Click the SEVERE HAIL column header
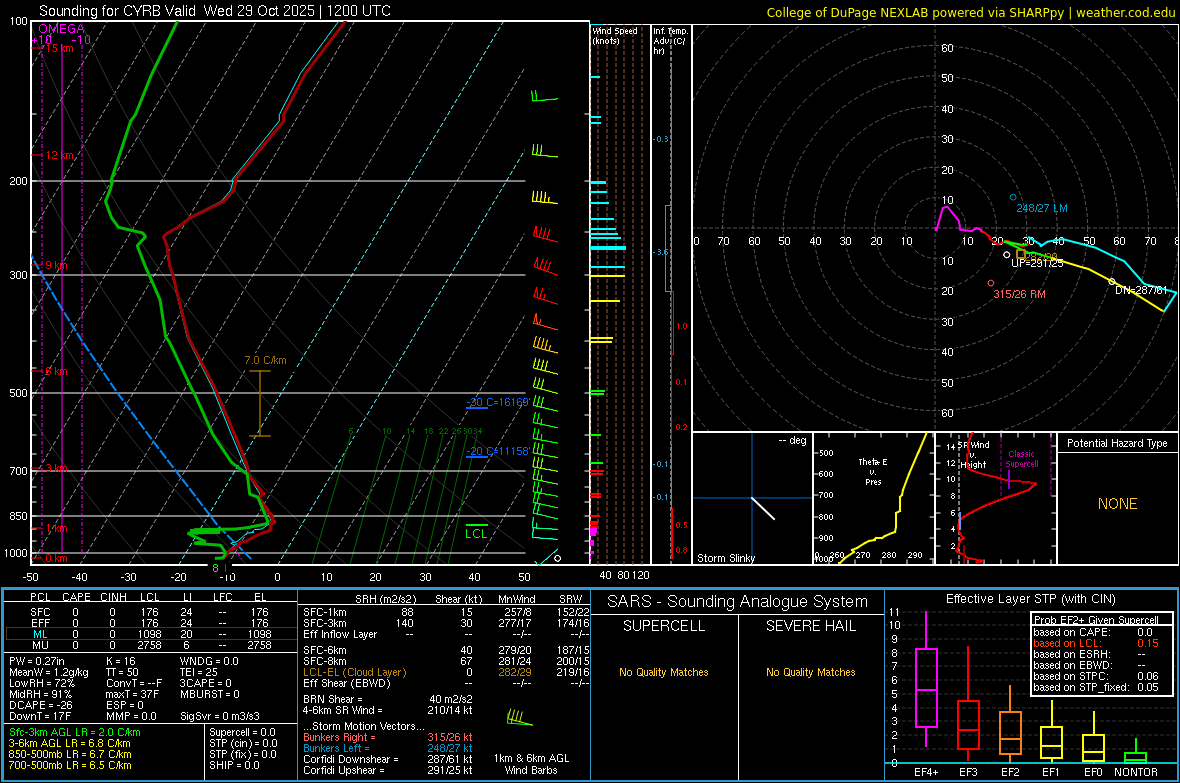 click(x=810, y=626)
